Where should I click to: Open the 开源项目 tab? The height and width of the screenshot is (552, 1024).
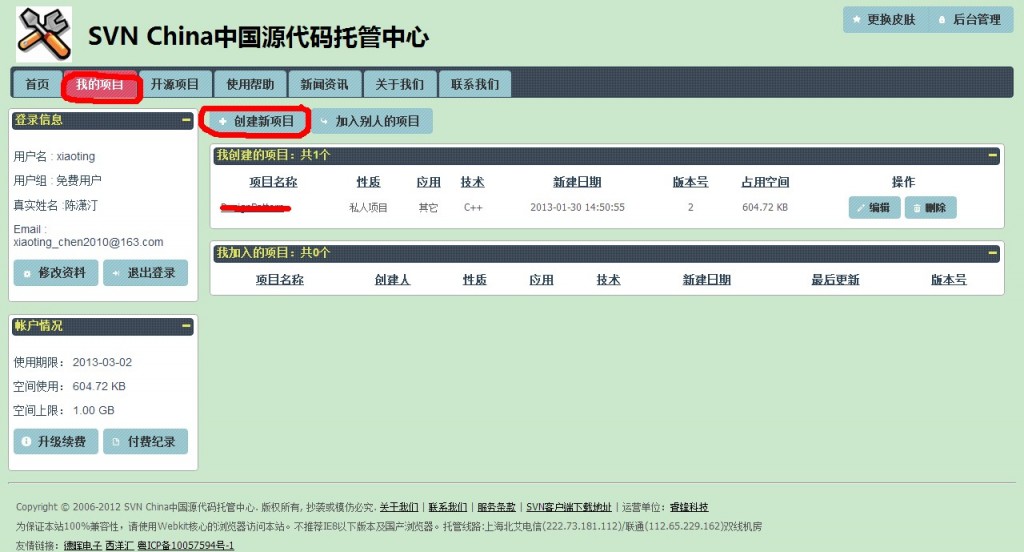175,84
